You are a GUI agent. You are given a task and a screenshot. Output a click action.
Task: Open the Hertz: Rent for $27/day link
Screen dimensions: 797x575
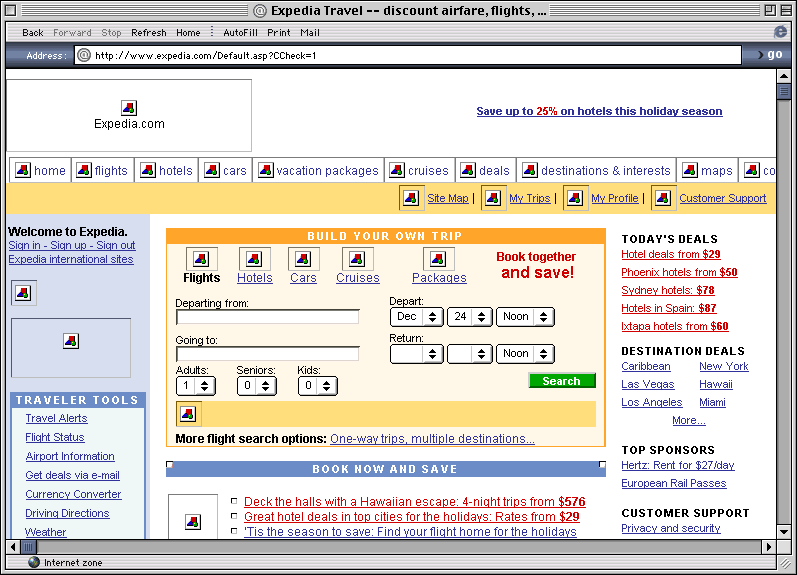678,465
